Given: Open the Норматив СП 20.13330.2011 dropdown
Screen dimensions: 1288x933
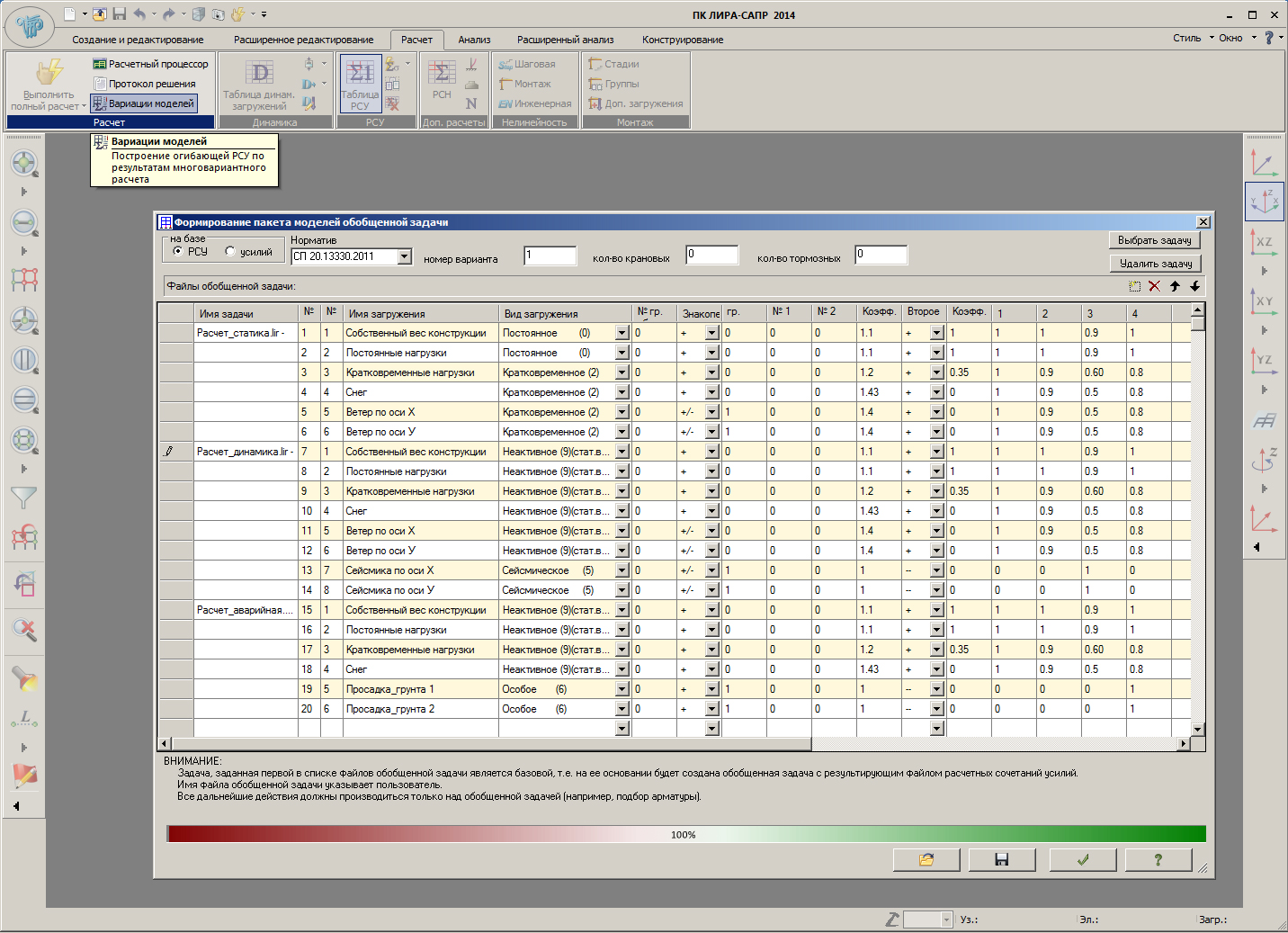Looking at the screenshot, I should pyautogui.click(x=404, y=257).
